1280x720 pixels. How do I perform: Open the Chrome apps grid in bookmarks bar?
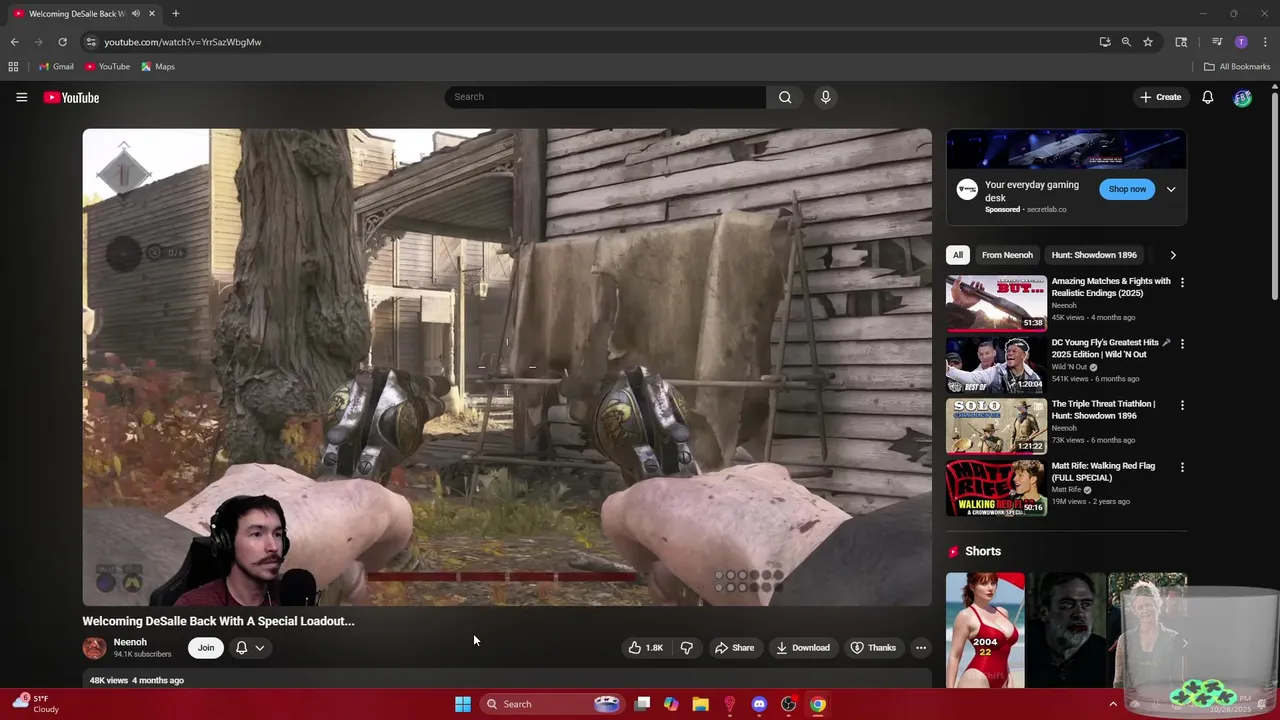pos(13,67)
